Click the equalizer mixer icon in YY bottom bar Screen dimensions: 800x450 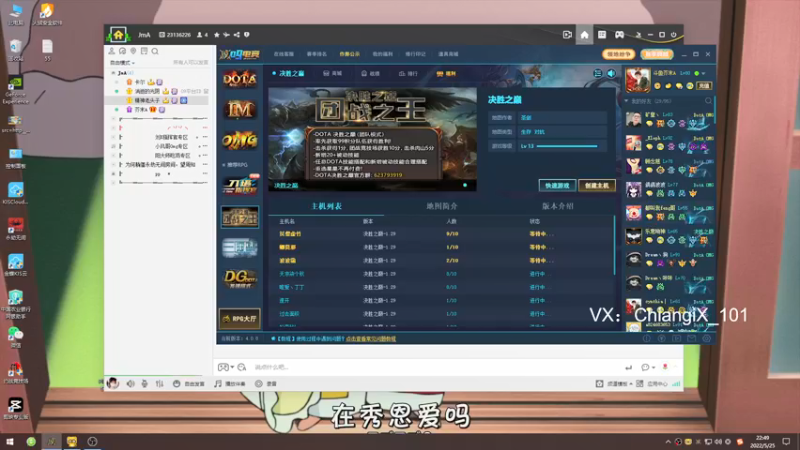160,384
